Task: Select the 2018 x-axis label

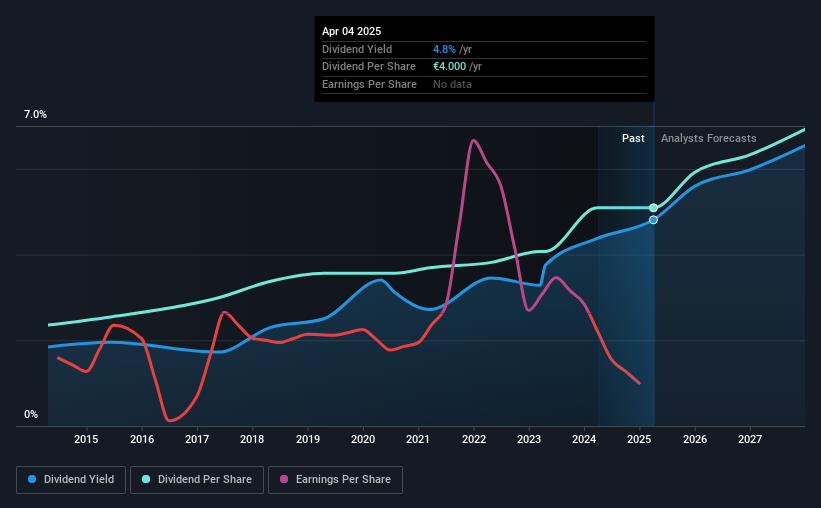Action: coord(252,439)
